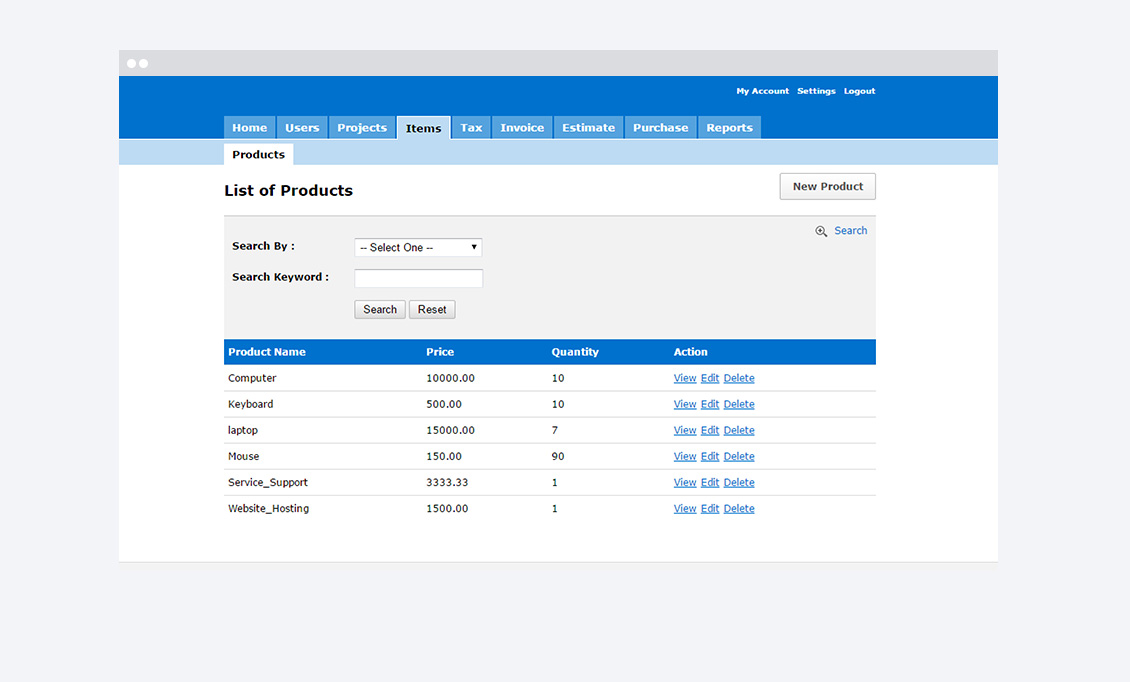View the Computer product details
The height and width of the screenshot is (682, 1130).
pos(685,378)
